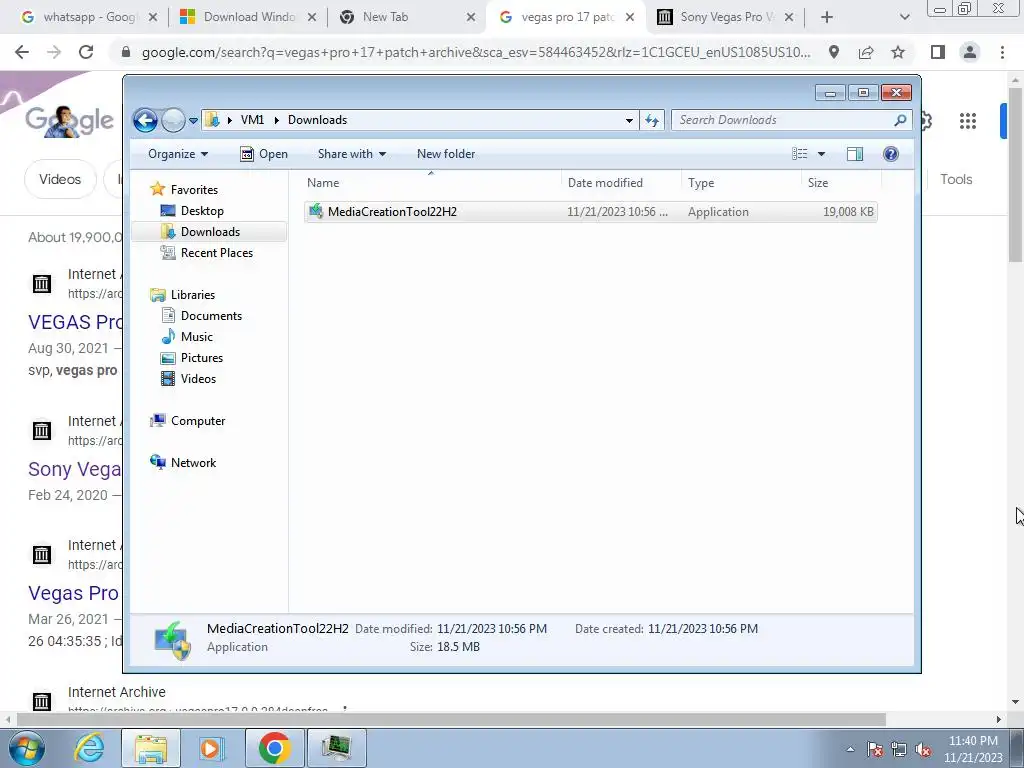
Task: Open Recent Places in the navigation pane
Action: click(x=207, y=253)
